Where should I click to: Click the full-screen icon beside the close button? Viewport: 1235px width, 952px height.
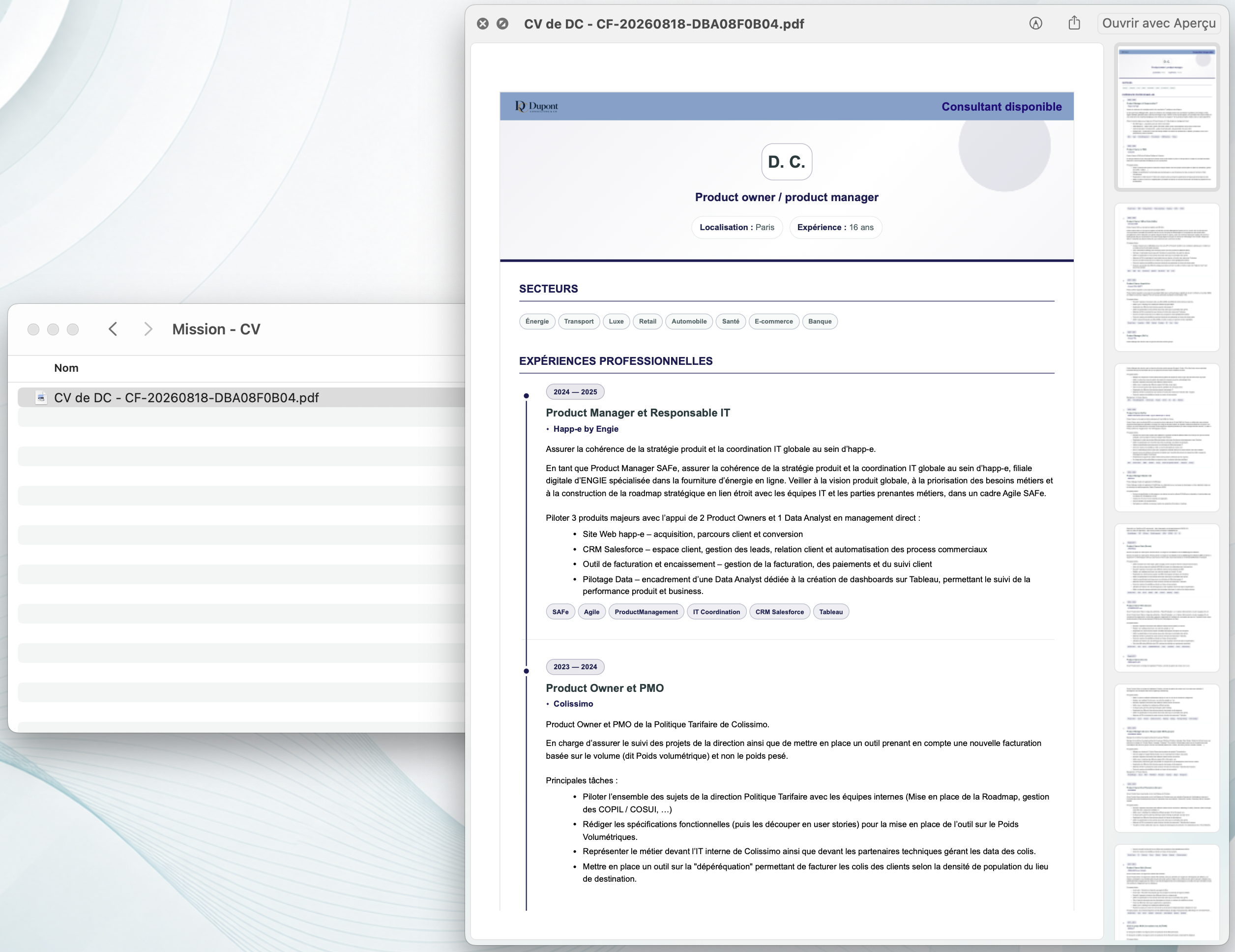coord(502,24)
